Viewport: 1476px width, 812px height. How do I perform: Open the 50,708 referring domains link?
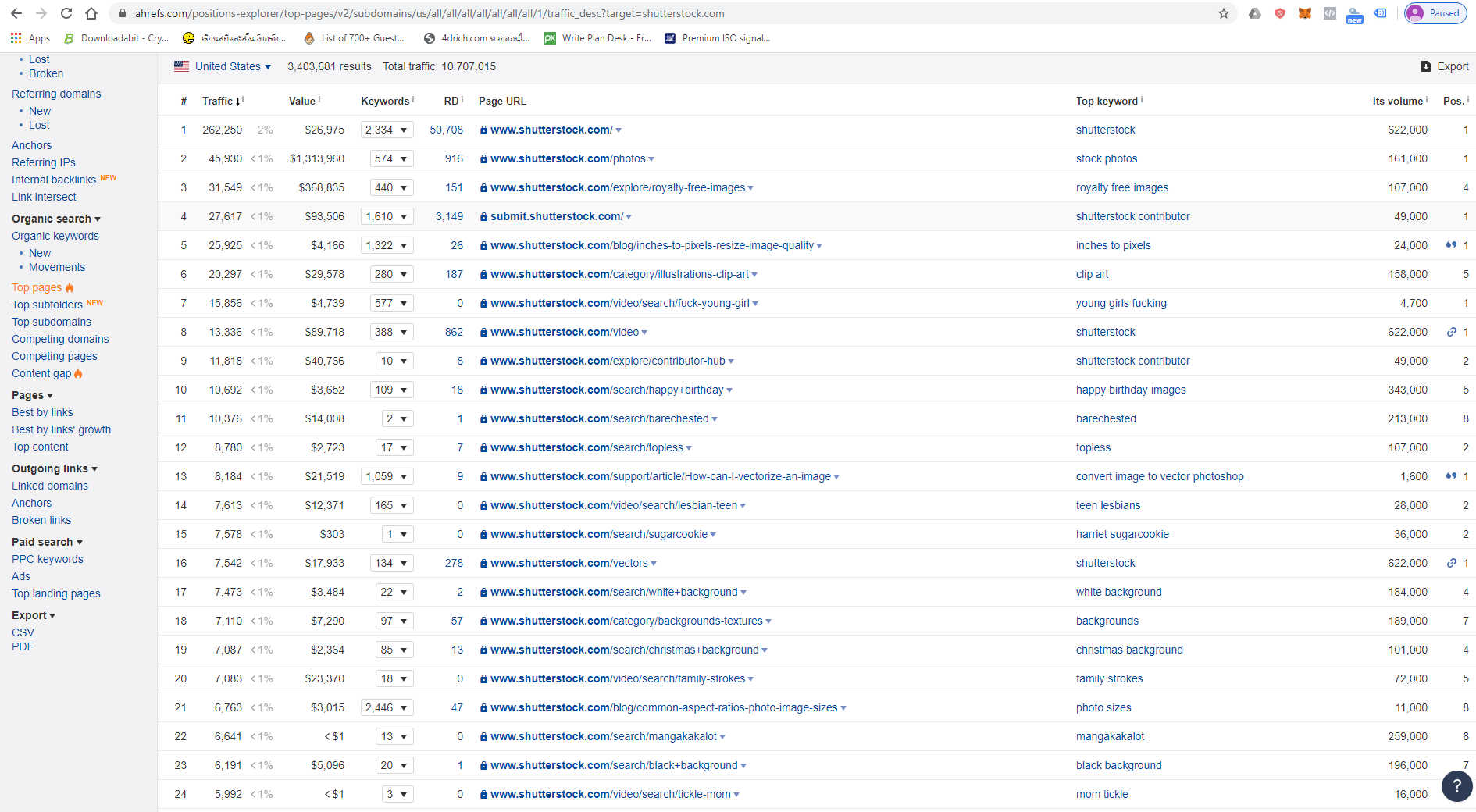click(x=446, y=130)
